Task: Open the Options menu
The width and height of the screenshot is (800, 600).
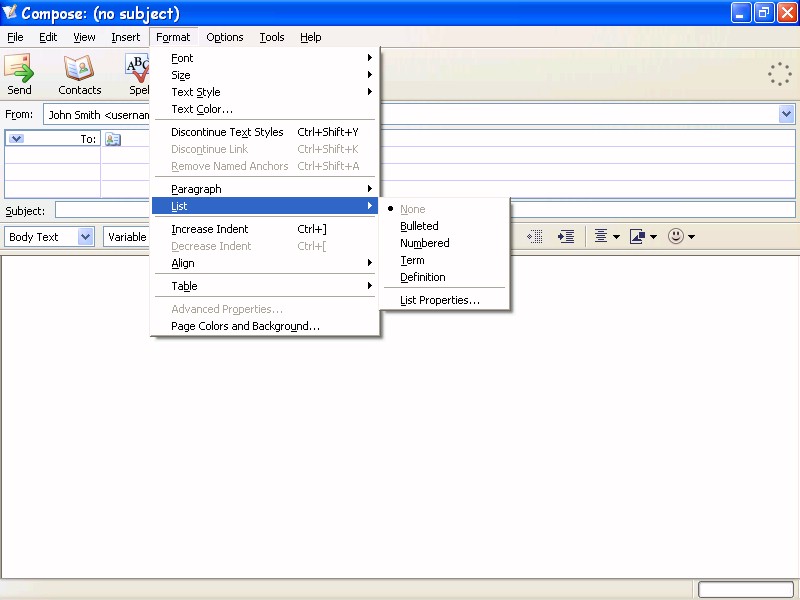Action: click(x=224, y=37)
